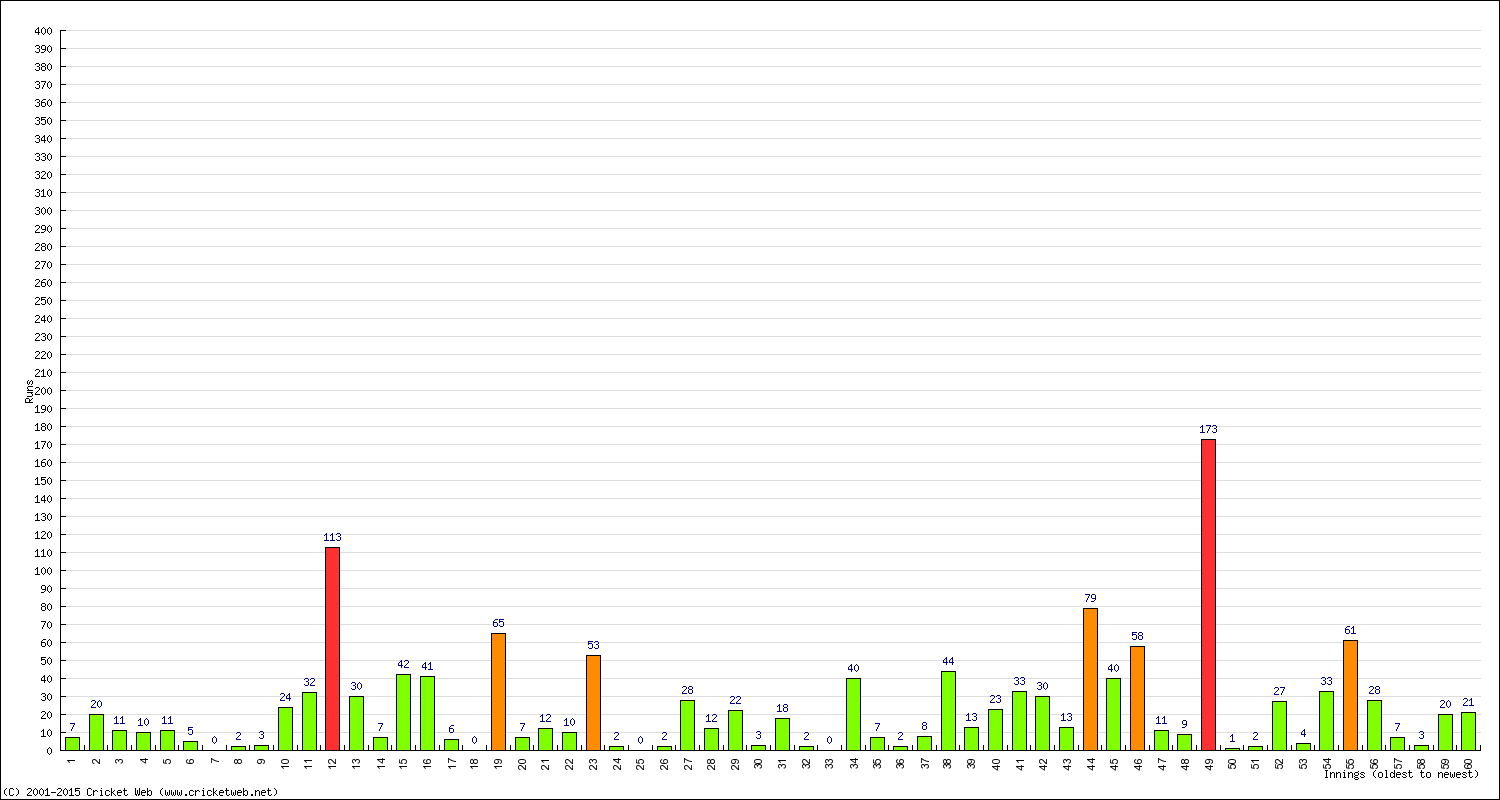Click the green bar valued 32

[309, 721]
